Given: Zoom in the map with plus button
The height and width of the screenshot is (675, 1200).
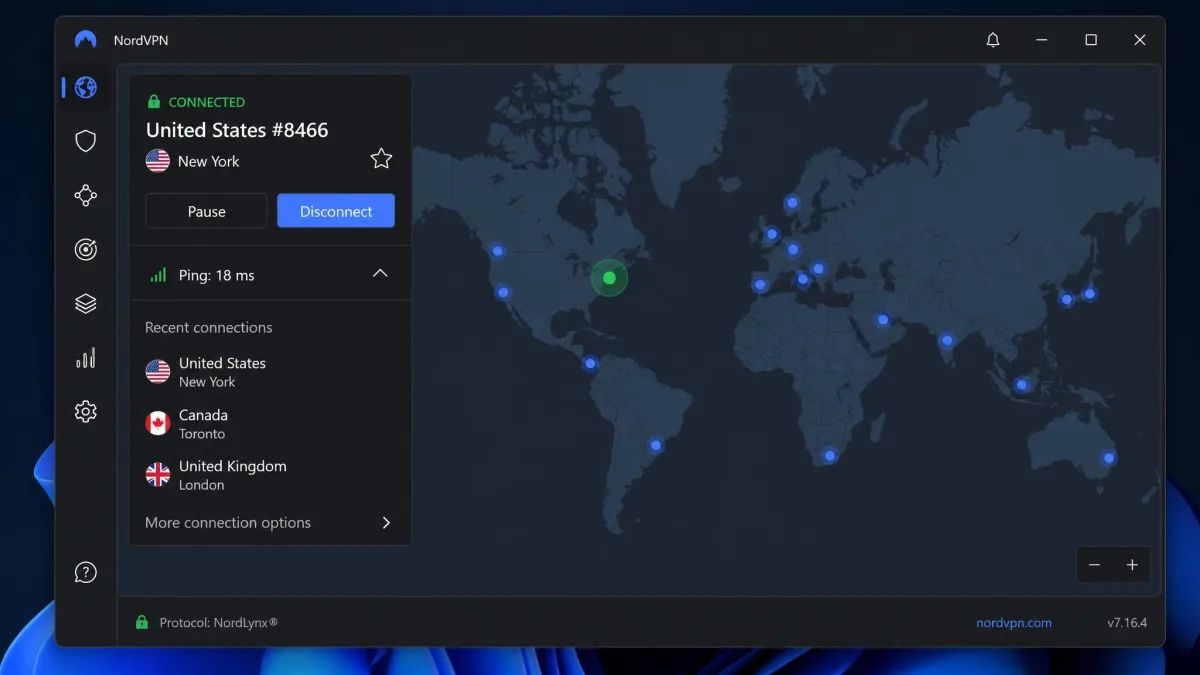Looking at the screenshot, I should pyautogui.click(x=1132, y=565).
